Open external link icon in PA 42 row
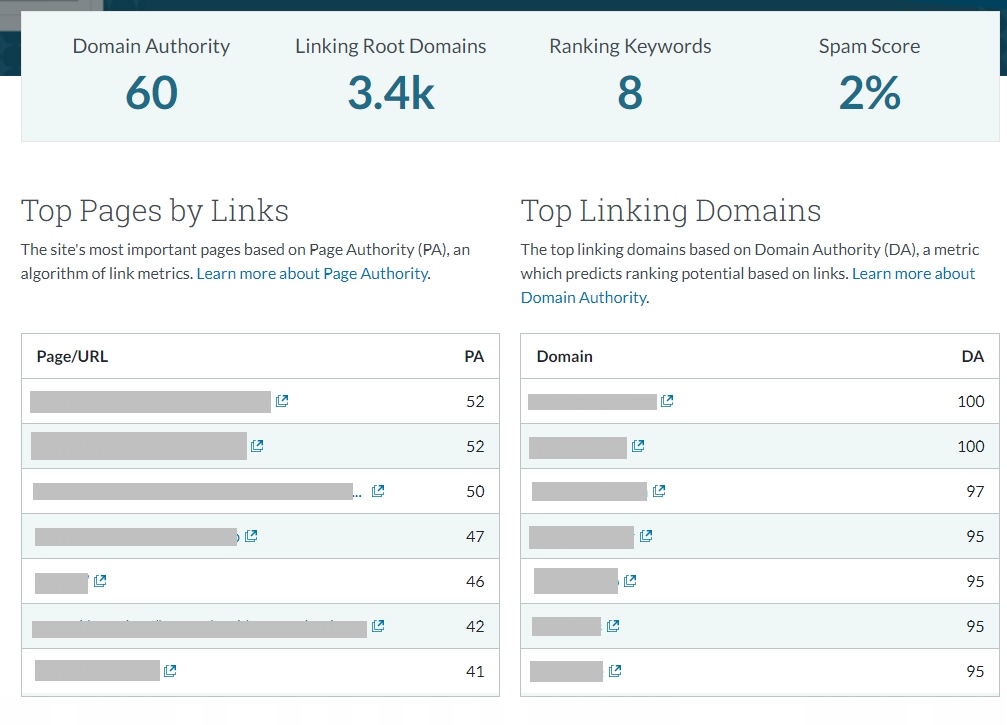The image size is (1007, 725). [378, 626]
